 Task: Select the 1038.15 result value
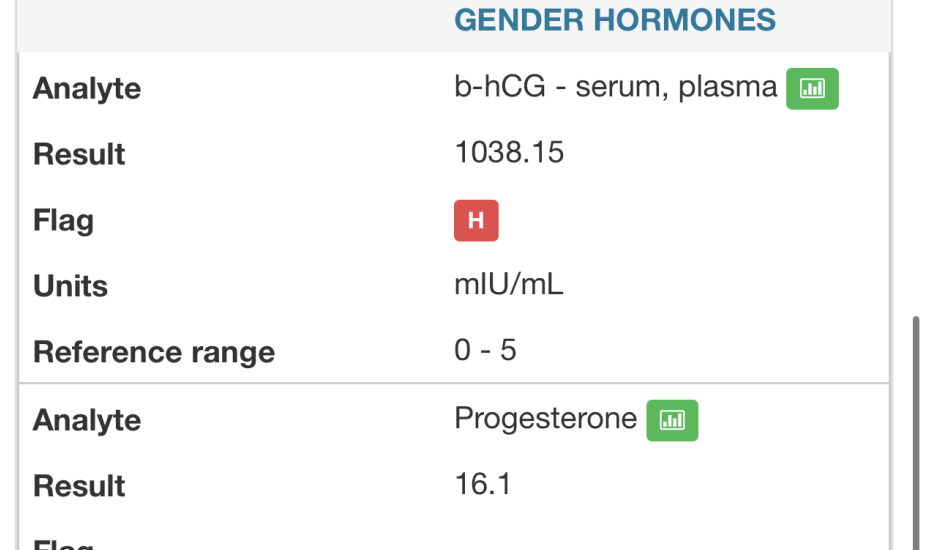(x=509, y=152)
